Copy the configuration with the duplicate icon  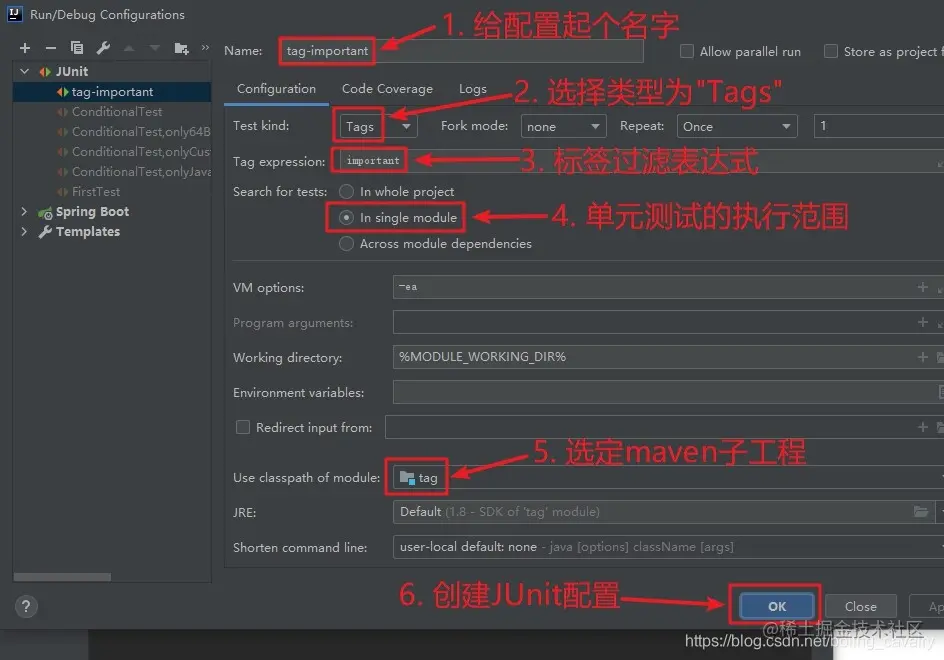coord(78,47)
